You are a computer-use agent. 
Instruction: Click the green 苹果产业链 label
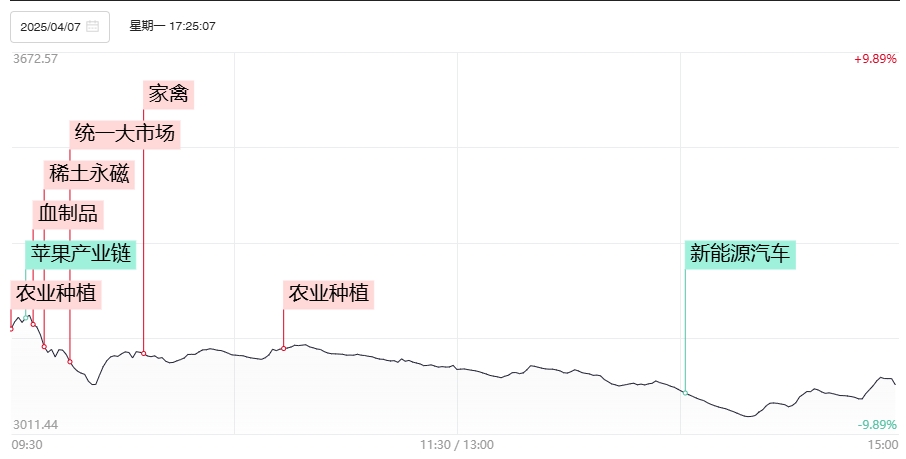coord(81,254)
